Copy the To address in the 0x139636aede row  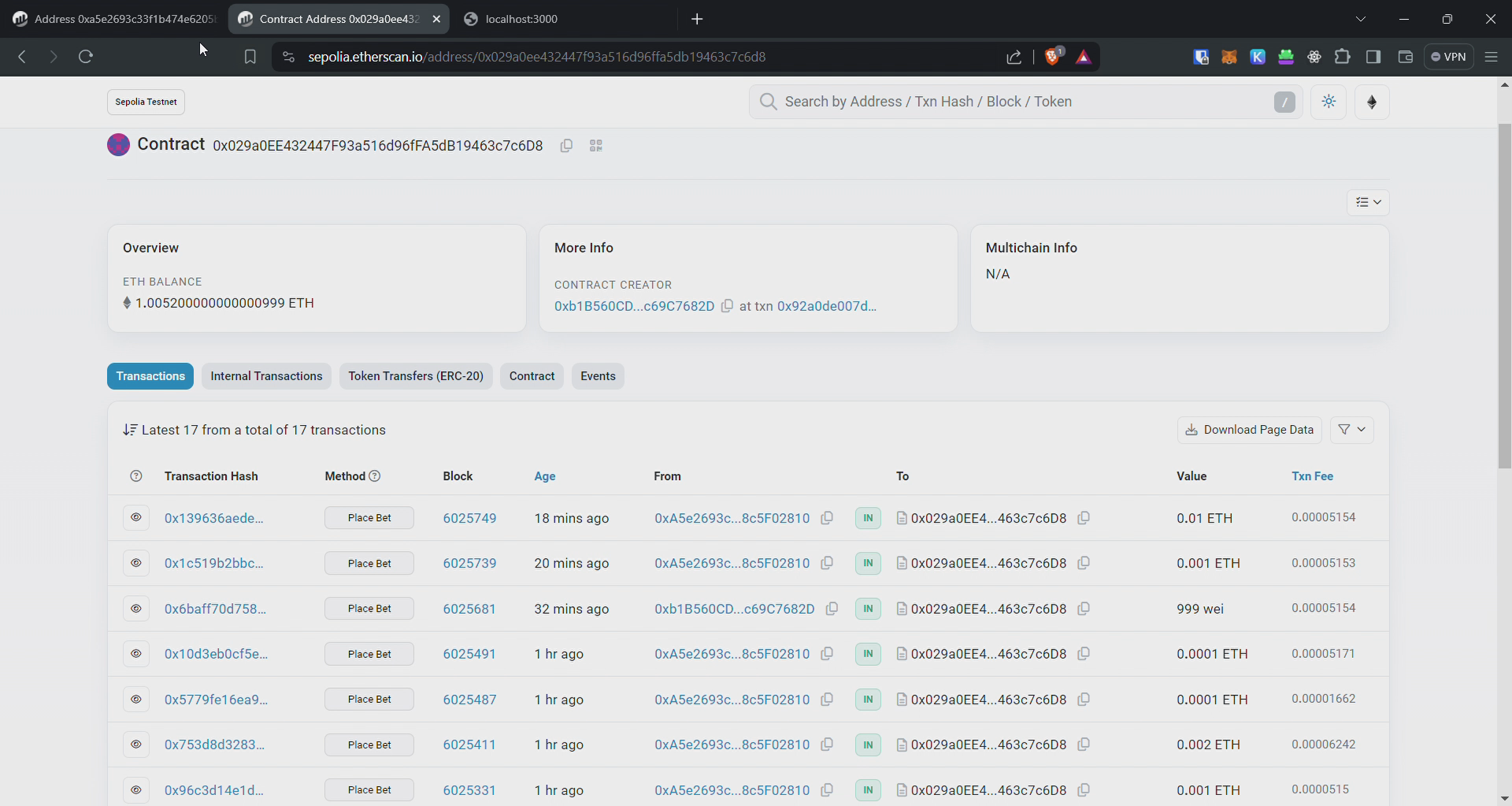(1084, 518)
